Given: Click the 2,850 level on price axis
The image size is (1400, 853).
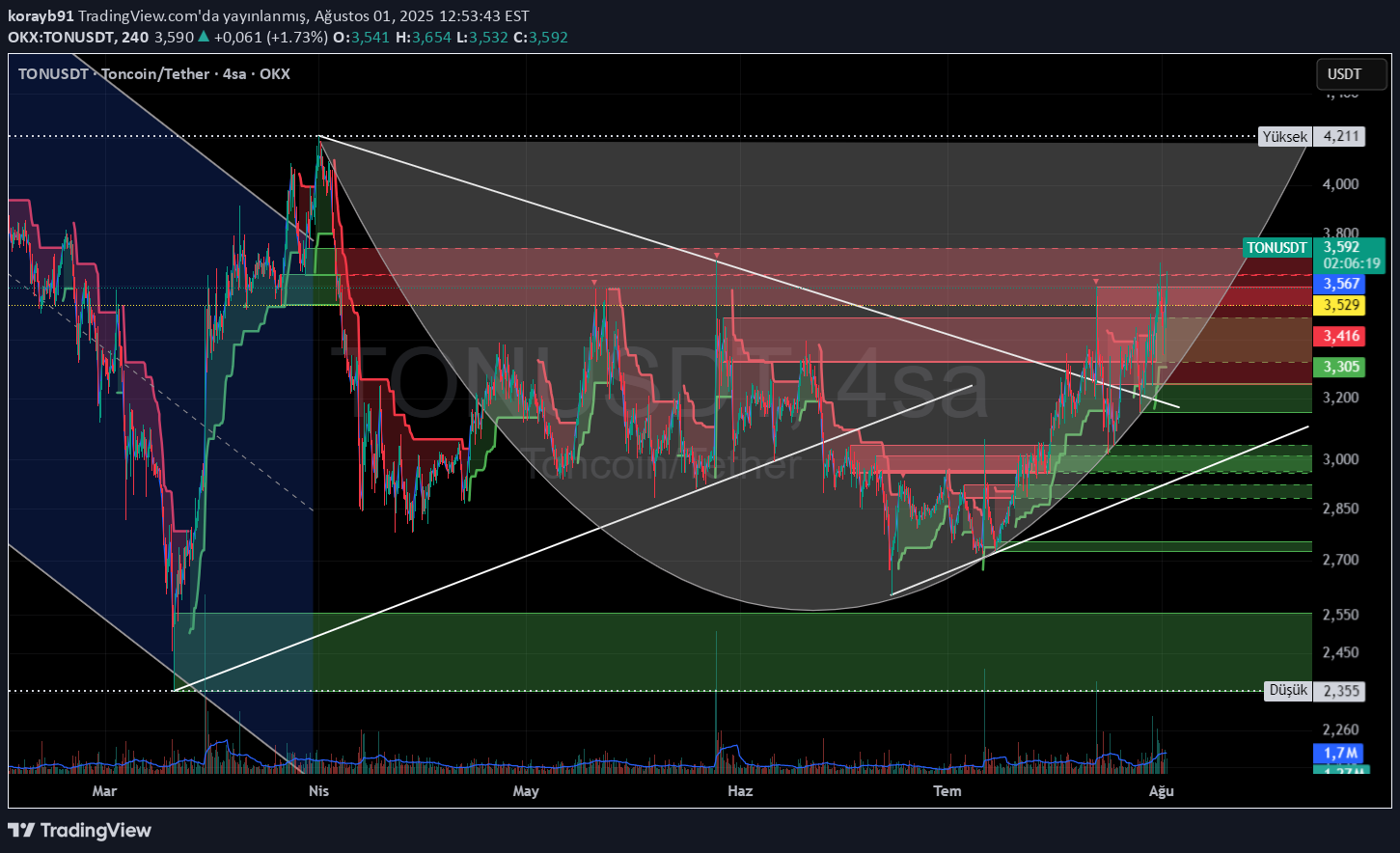Looking at the screenshot, I should click(1341, 509).
